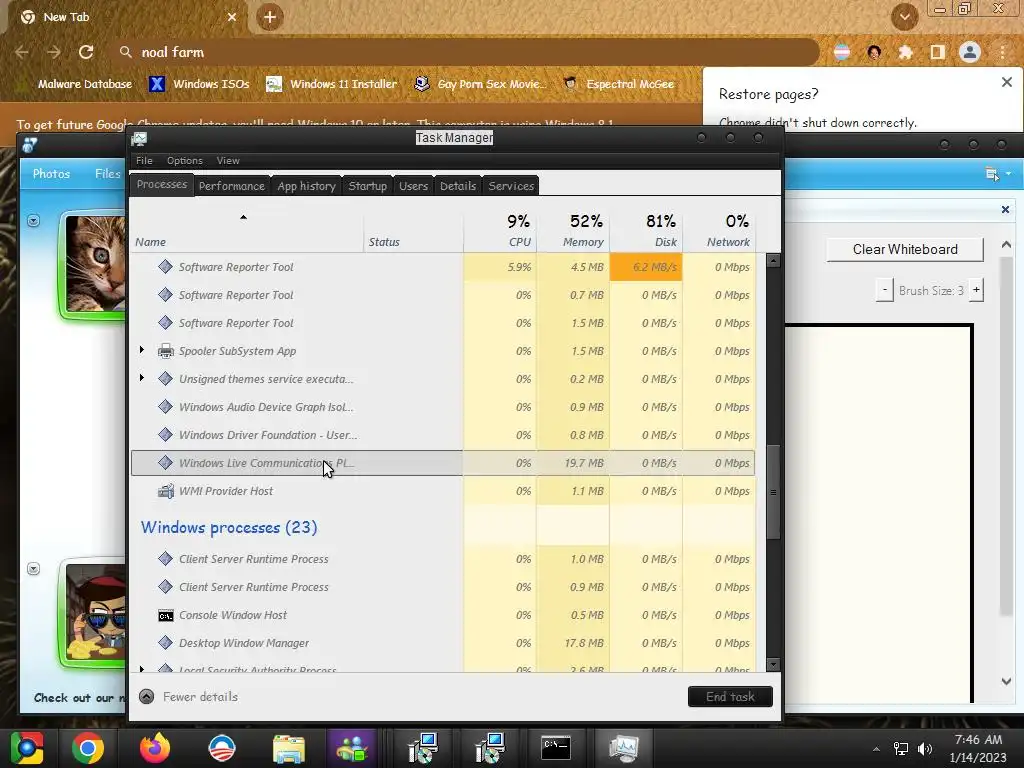Select the Desktop Window Manager icon
The image size is (1024, 768).
pyautogui.click(x=166, y=643)
